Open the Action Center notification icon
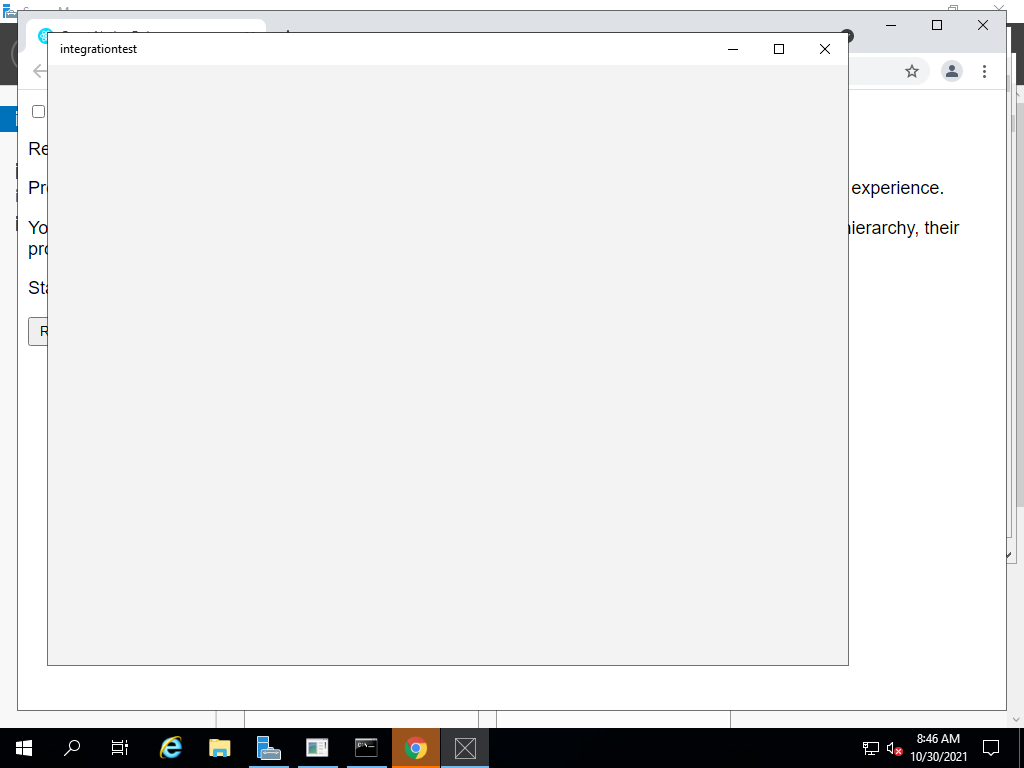This screenshot has height=768, width=1024. [x=989, y=747]
